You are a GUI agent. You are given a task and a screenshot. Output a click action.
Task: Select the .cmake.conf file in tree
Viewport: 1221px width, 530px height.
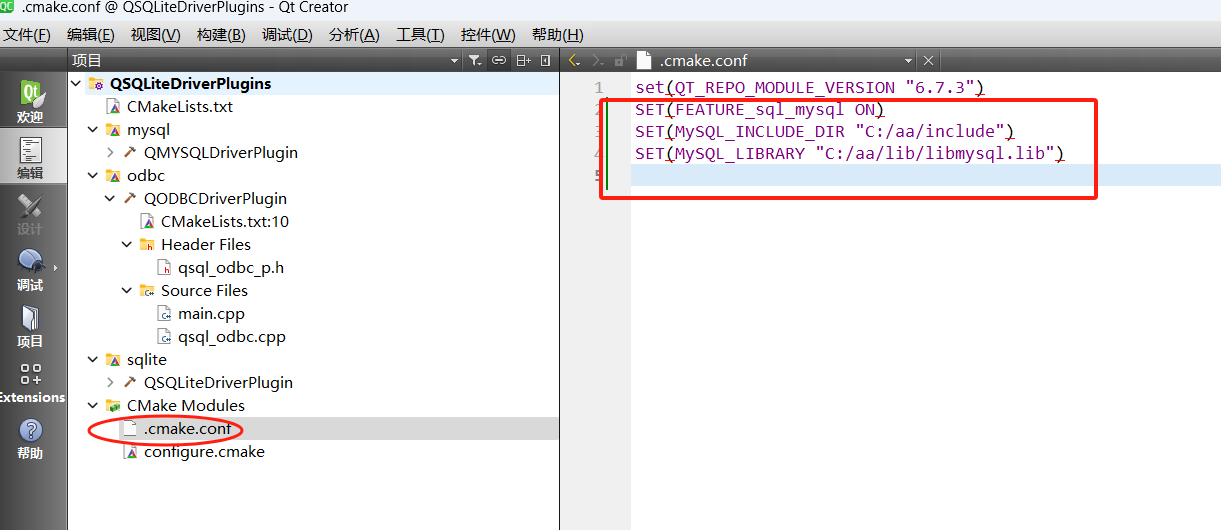click(x=187, y=429)
